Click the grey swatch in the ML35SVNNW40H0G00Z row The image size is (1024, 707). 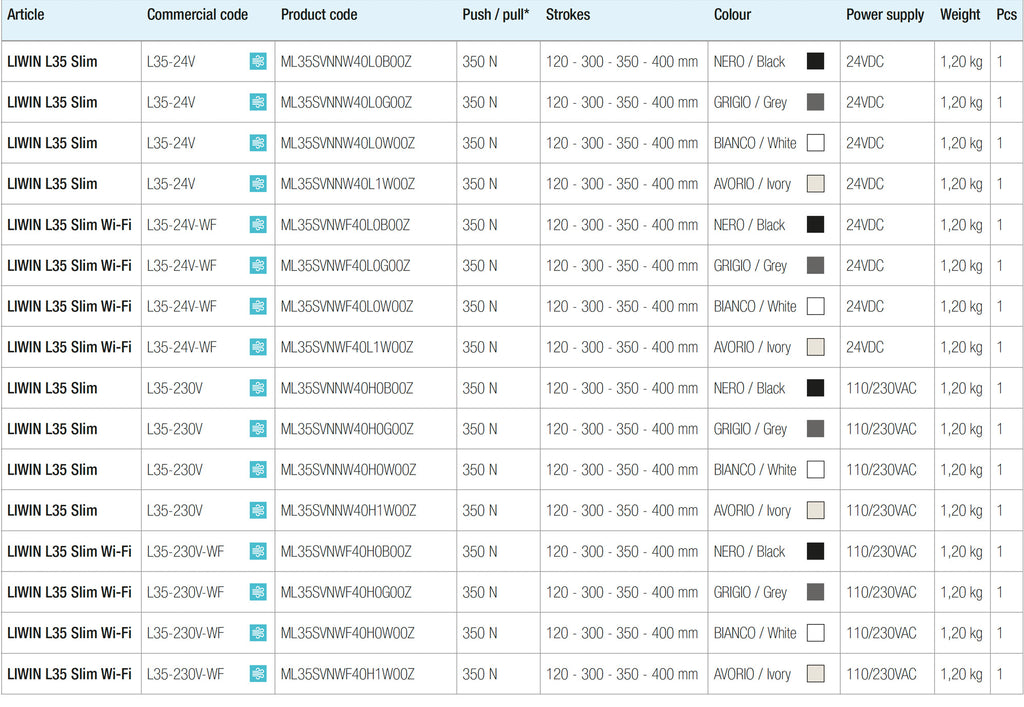coord(815,428)
